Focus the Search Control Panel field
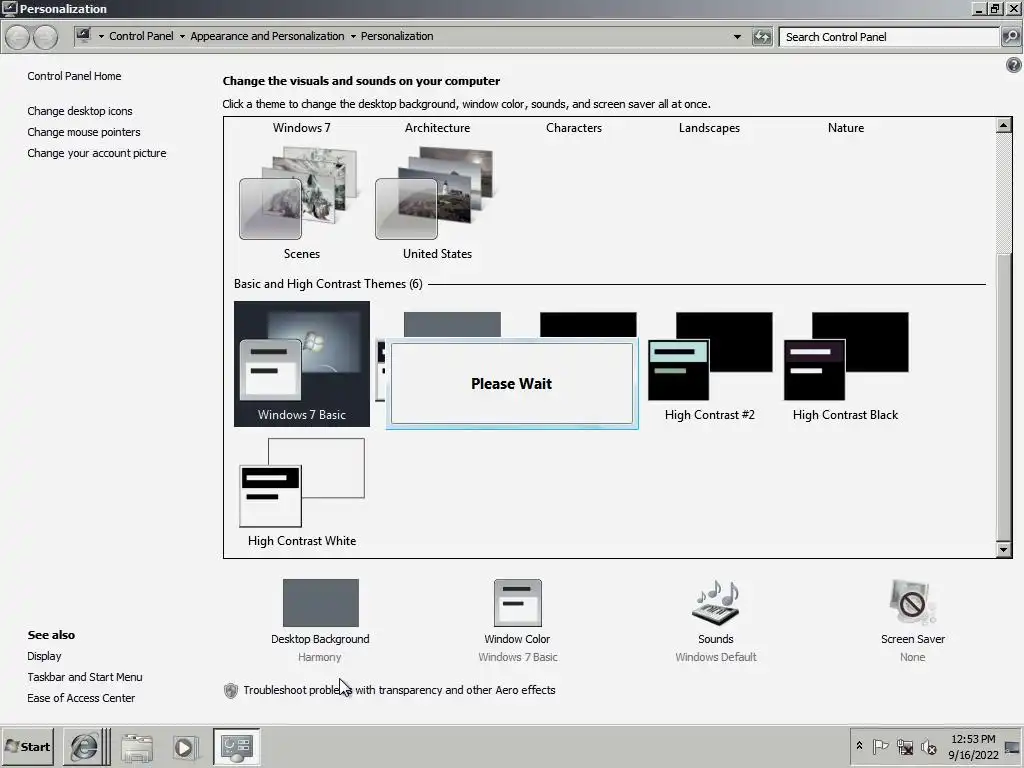This screenshot has height=768, width=1024. coord(889,37)
